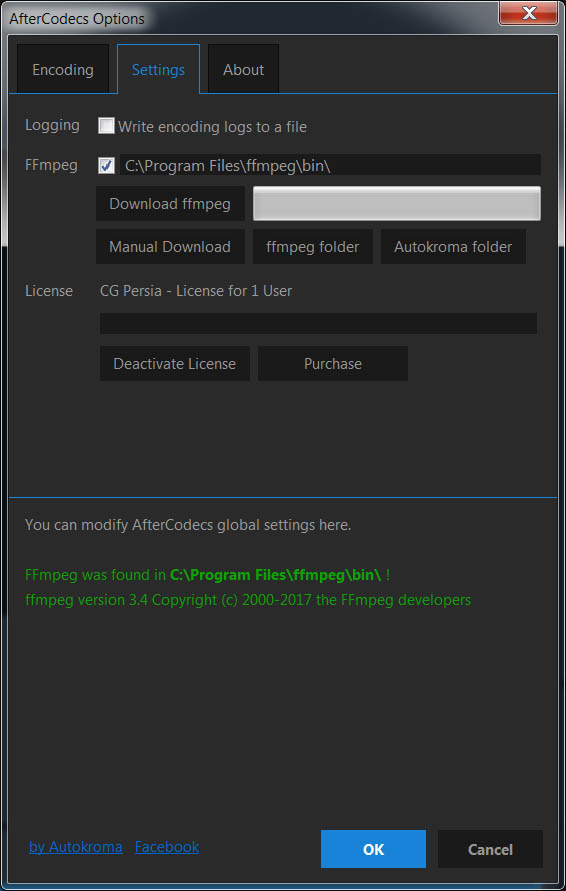Click the License label
This screenshot has width=566, height=891.
(49, 291)
